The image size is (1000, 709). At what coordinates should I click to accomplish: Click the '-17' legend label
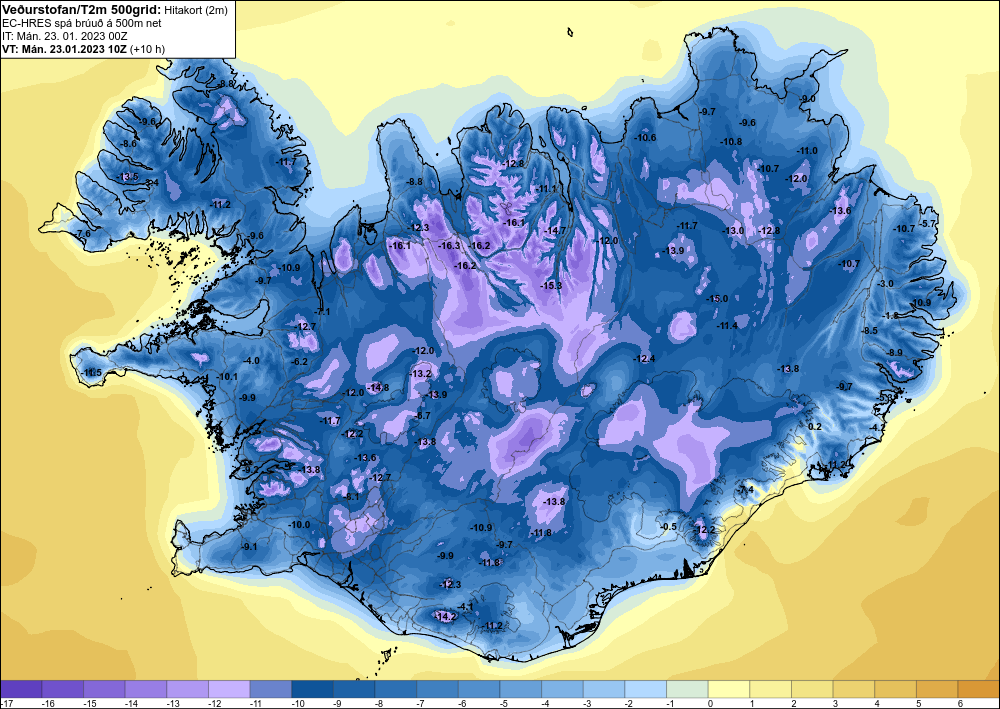pos(7,703)
